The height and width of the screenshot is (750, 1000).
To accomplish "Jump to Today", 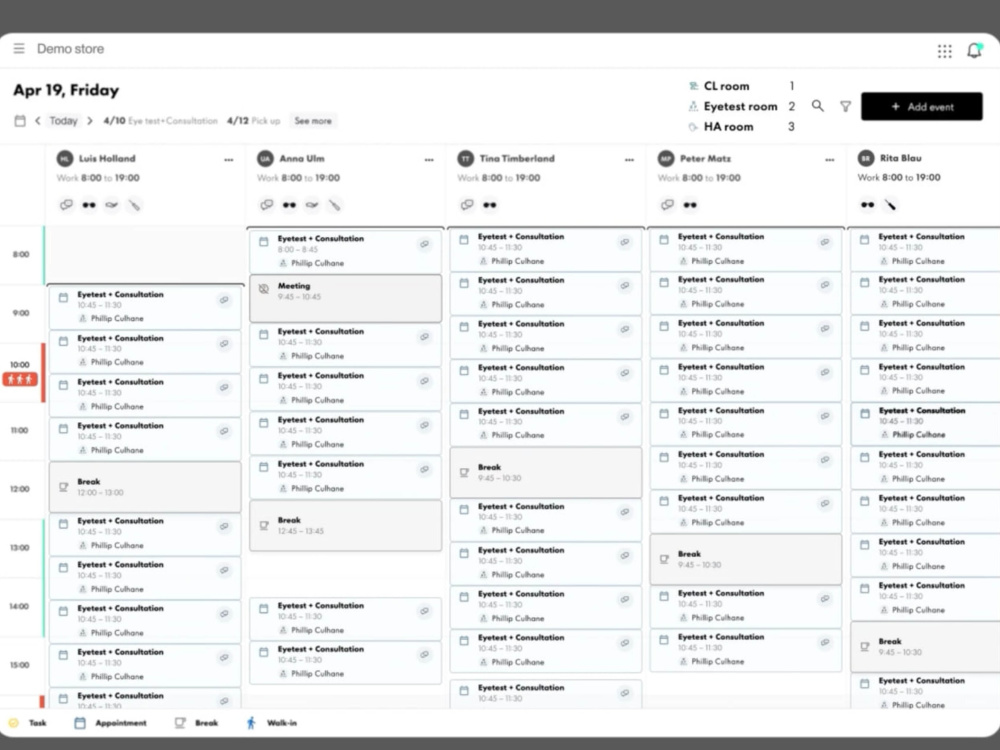I will [x=63, y=121].
